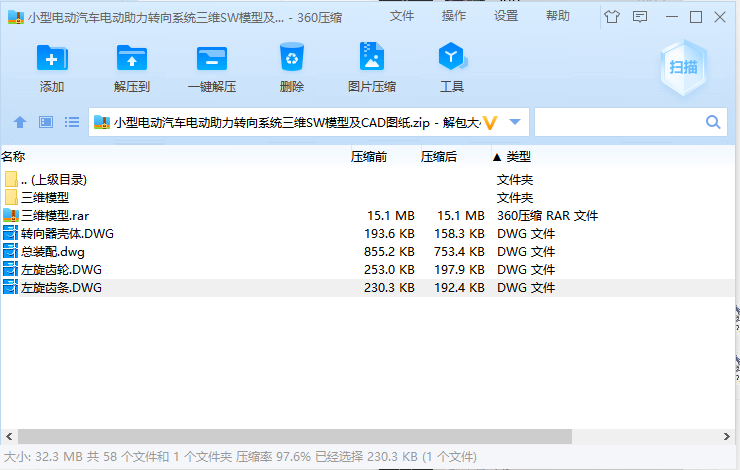Click the 360压缩 RAR 文件 type cell
The width and height of the screenshot is (740, 470).
pyautogui.click(x=547, y=216)
